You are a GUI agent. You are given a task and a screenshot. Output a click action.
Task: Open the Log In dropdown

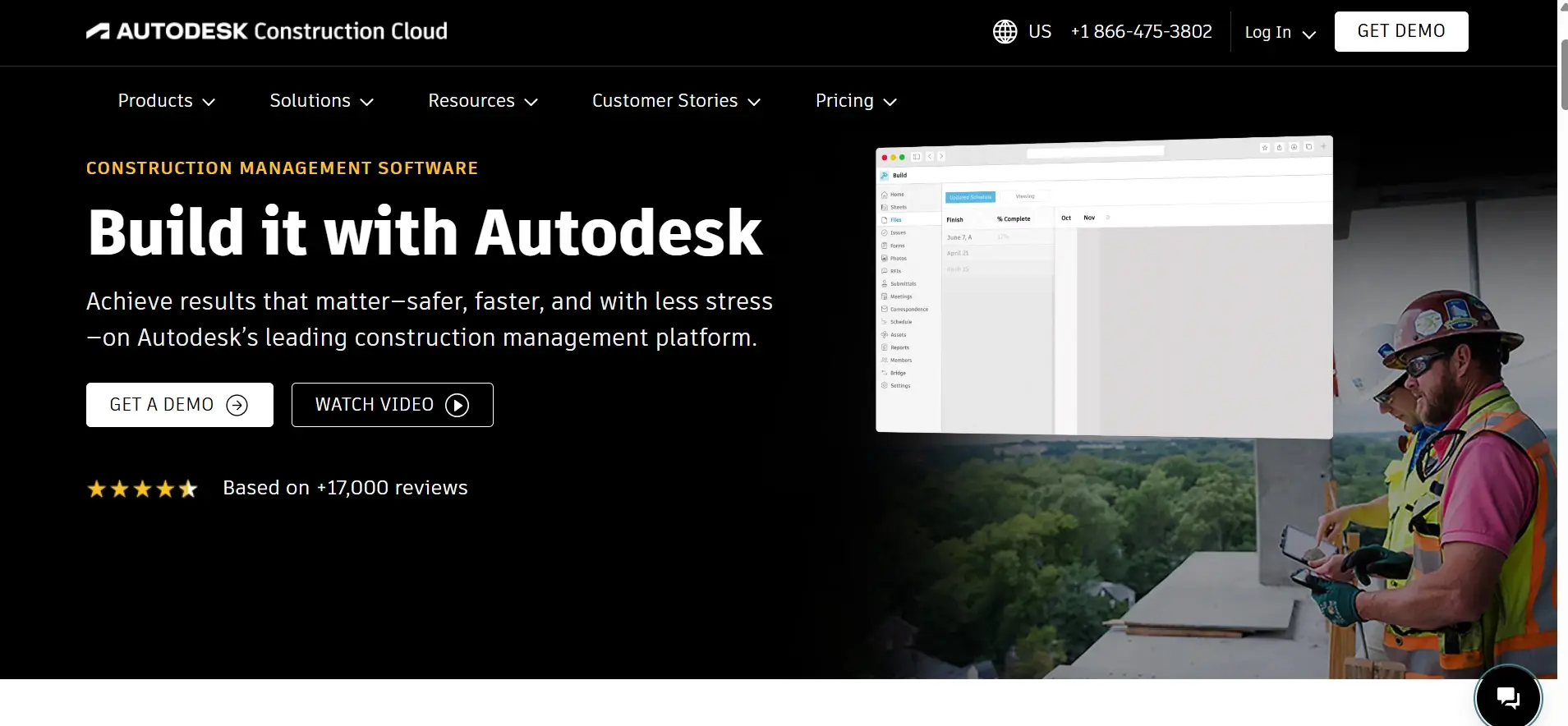coord(1280,33)
